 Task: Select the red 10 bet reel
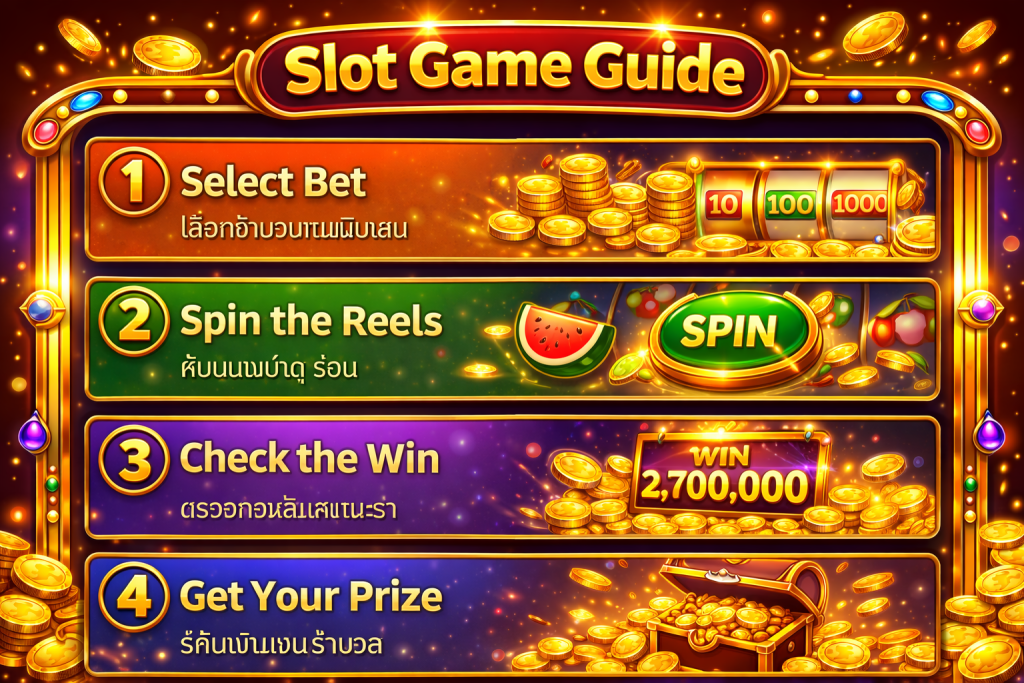(x=723, y=204)
